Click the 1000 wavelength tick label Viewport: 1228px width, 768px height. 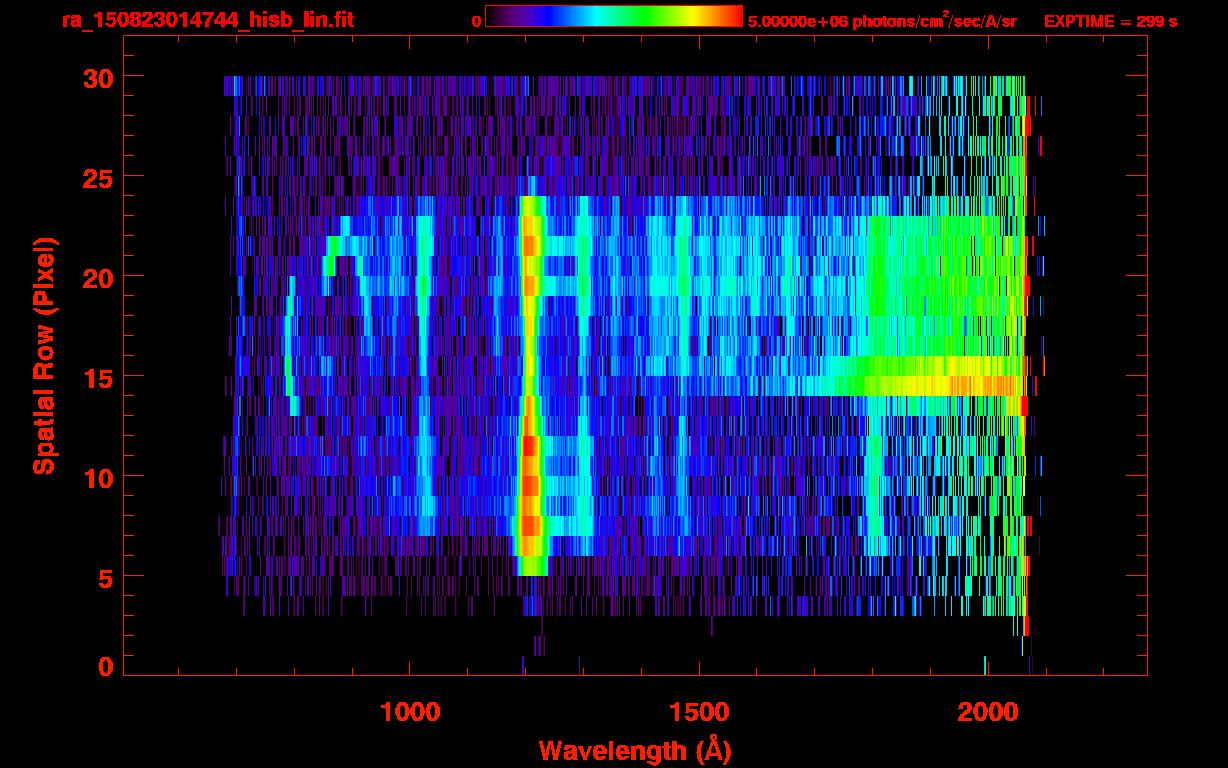tap(410, 712)
